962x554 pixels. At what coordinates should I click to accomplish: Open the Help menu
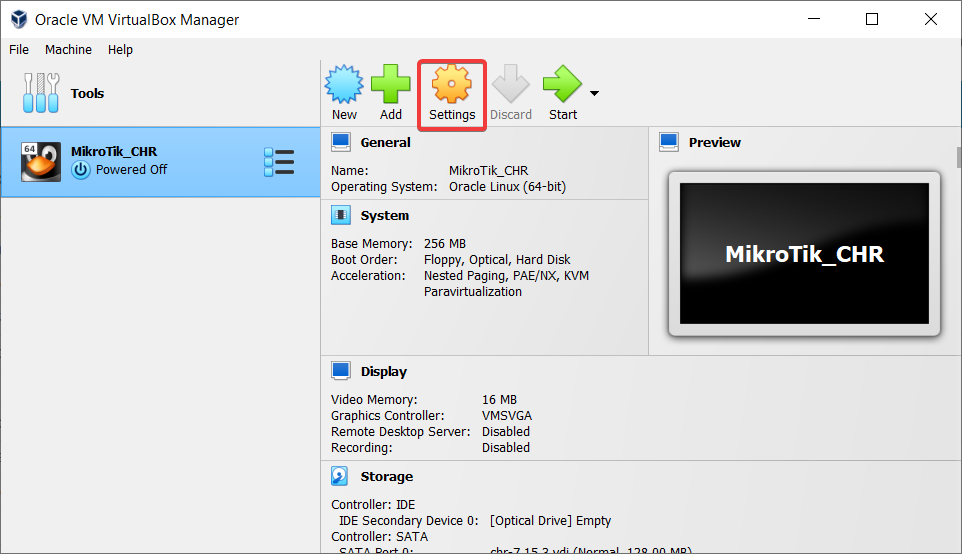click(120, 50)
